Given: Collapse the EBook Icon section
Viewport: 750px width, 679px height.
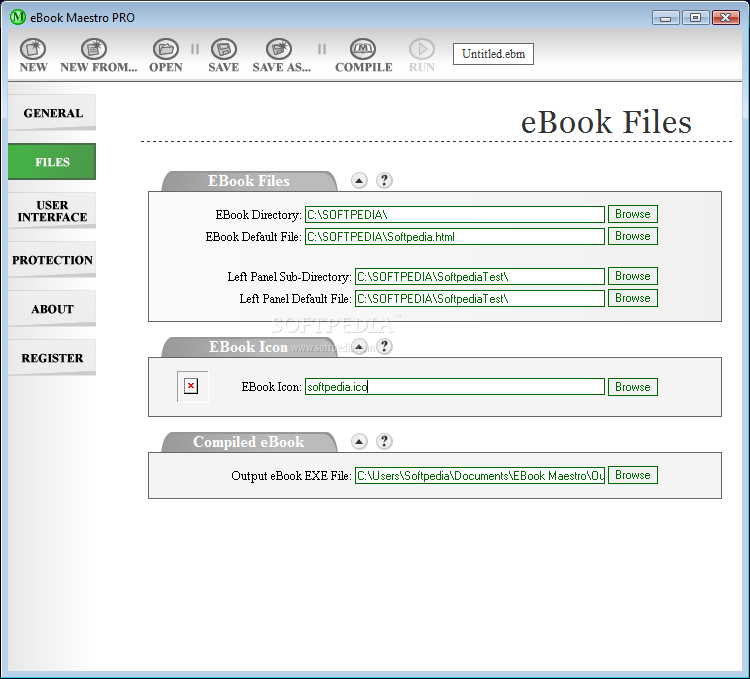Looking at the screenshot, I should coord(359,346).
